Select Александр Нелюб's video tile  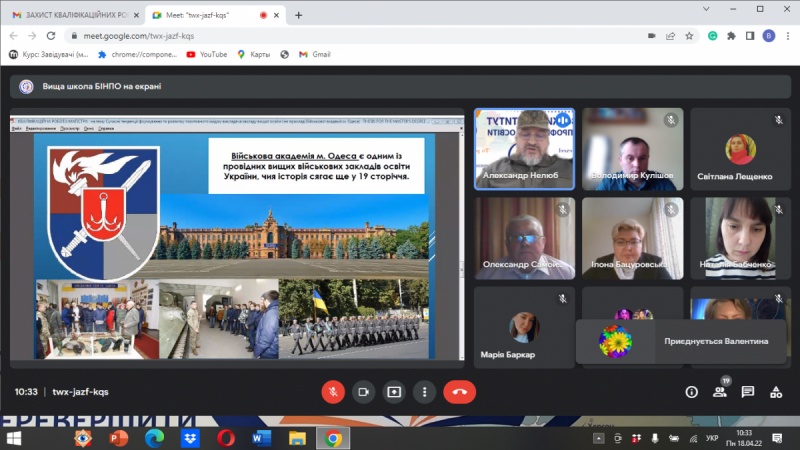tap(524, 149)
